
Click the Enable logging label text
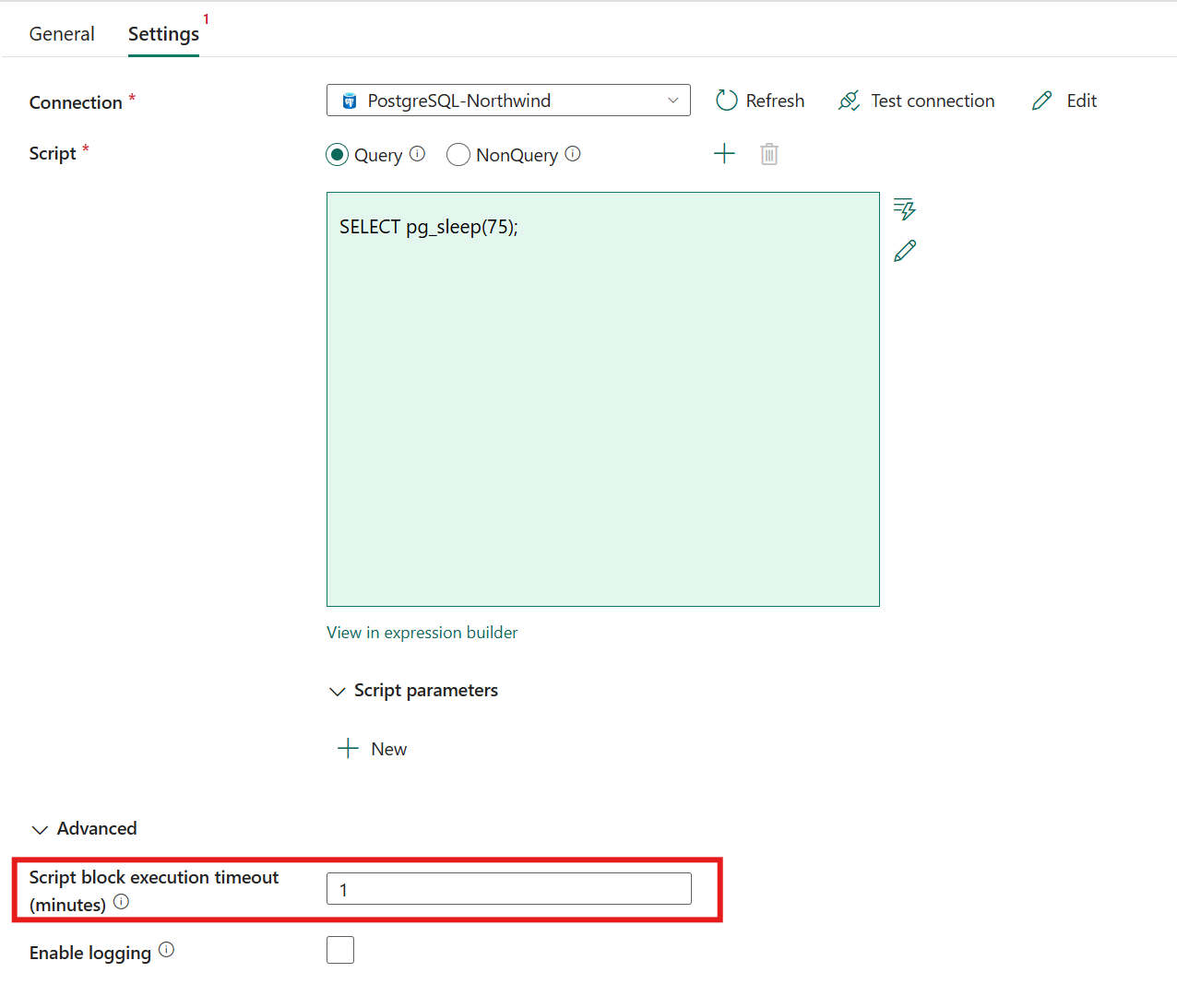click(90, 953)
